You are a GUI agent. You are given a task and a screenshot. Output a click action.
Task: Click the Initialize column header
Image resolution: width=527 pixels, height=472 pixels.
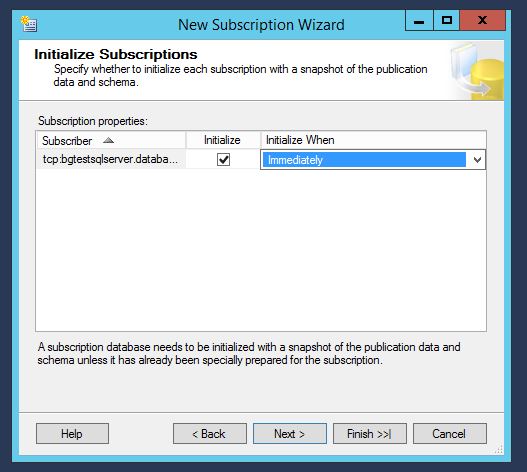pos(223,140)
